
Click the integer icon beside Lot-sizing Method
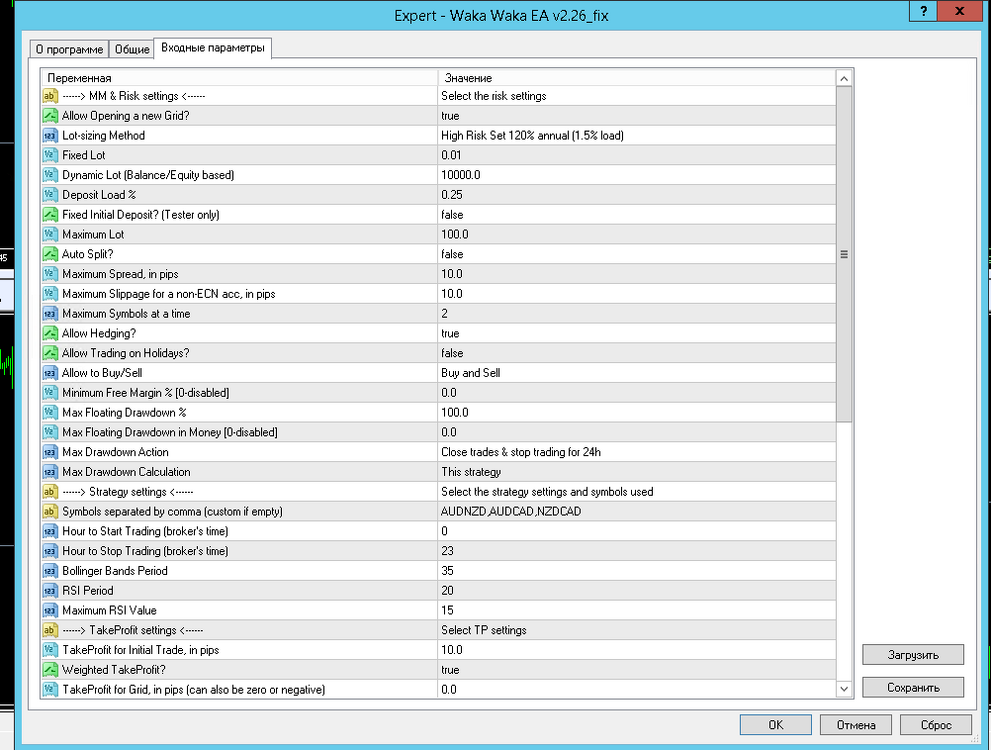click(x=50, y=135)
